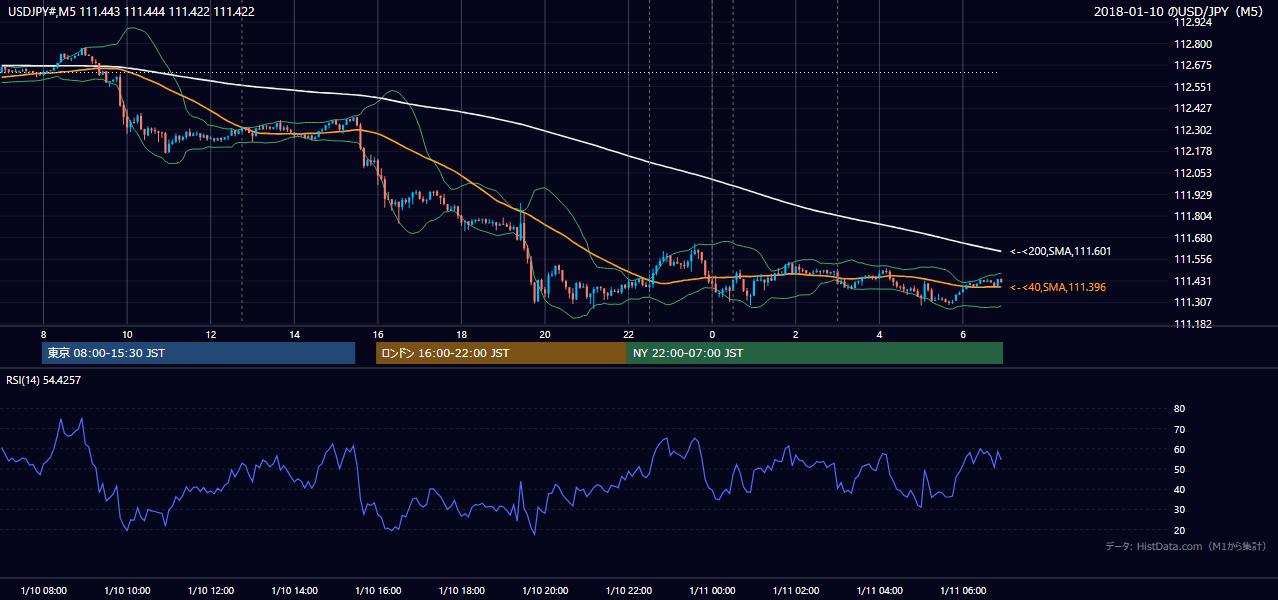Click price level 111.680 on price axis
Viewport: 1278px width, 600px height.
(1192, 238)
